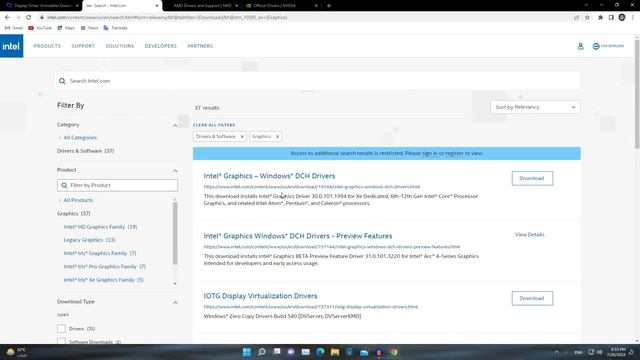
Task: Select All Categories in the filter
Action: tap(80, 138)
